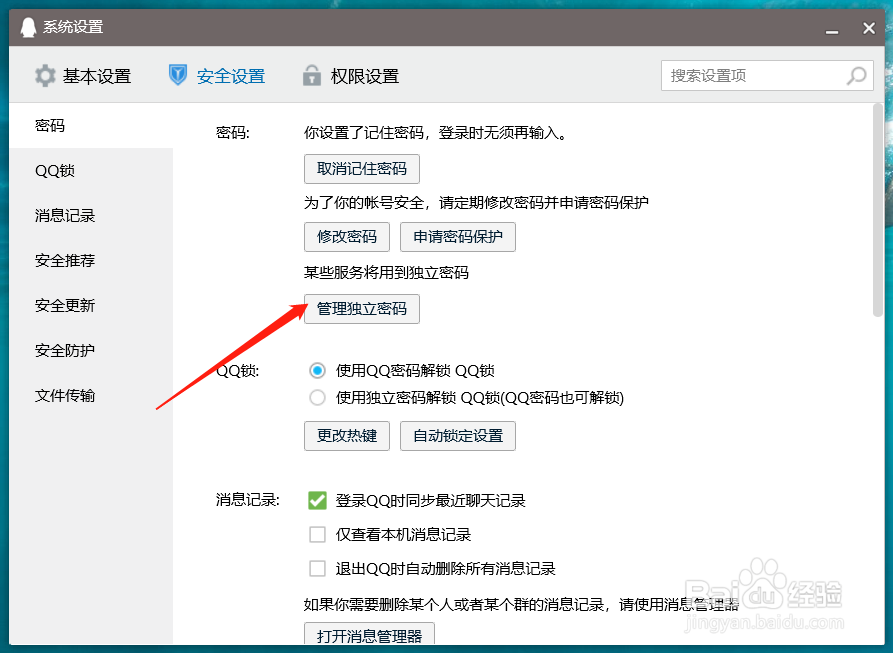The width and height of the screenshot is (893, 653).
Task: Select QQ锁 in the left sidebar
Action: tap(91, 171)
